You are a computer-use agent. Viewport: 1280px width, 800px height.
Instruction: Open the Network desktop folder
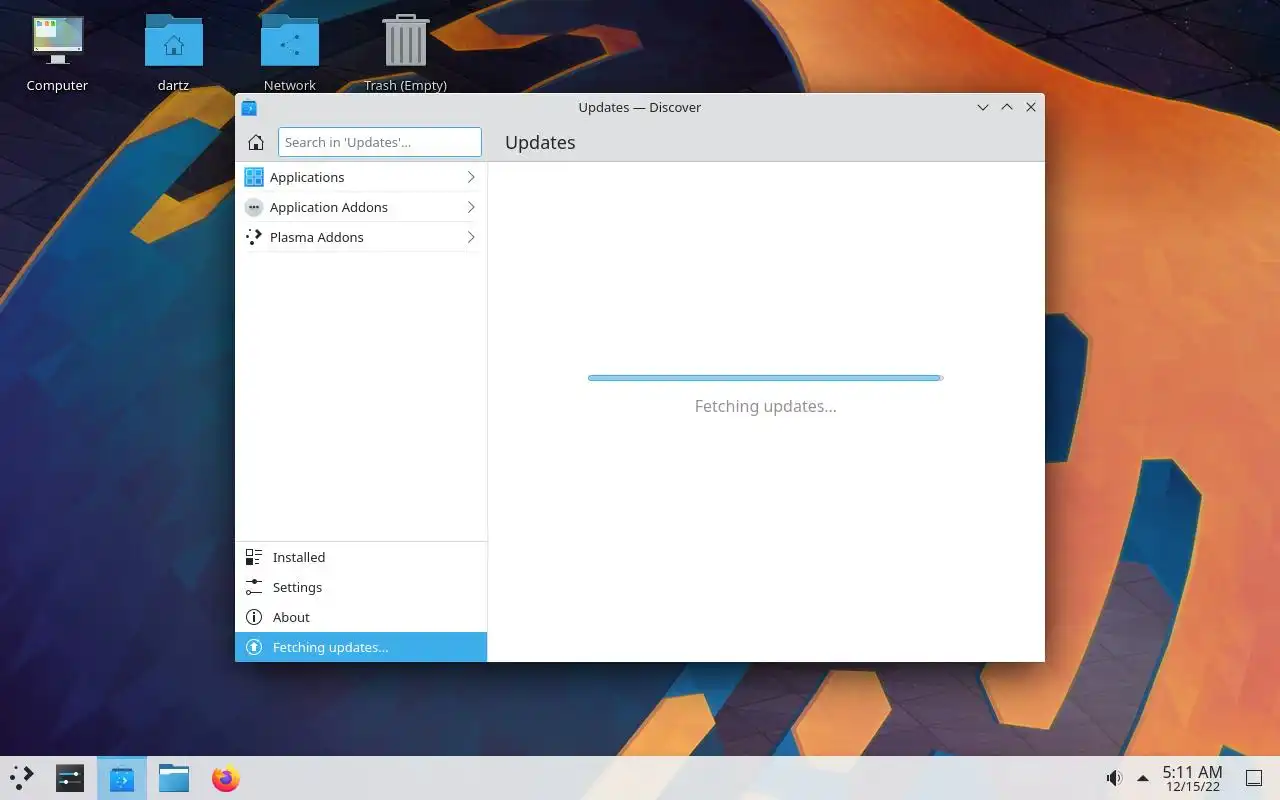tap(290, 41)
